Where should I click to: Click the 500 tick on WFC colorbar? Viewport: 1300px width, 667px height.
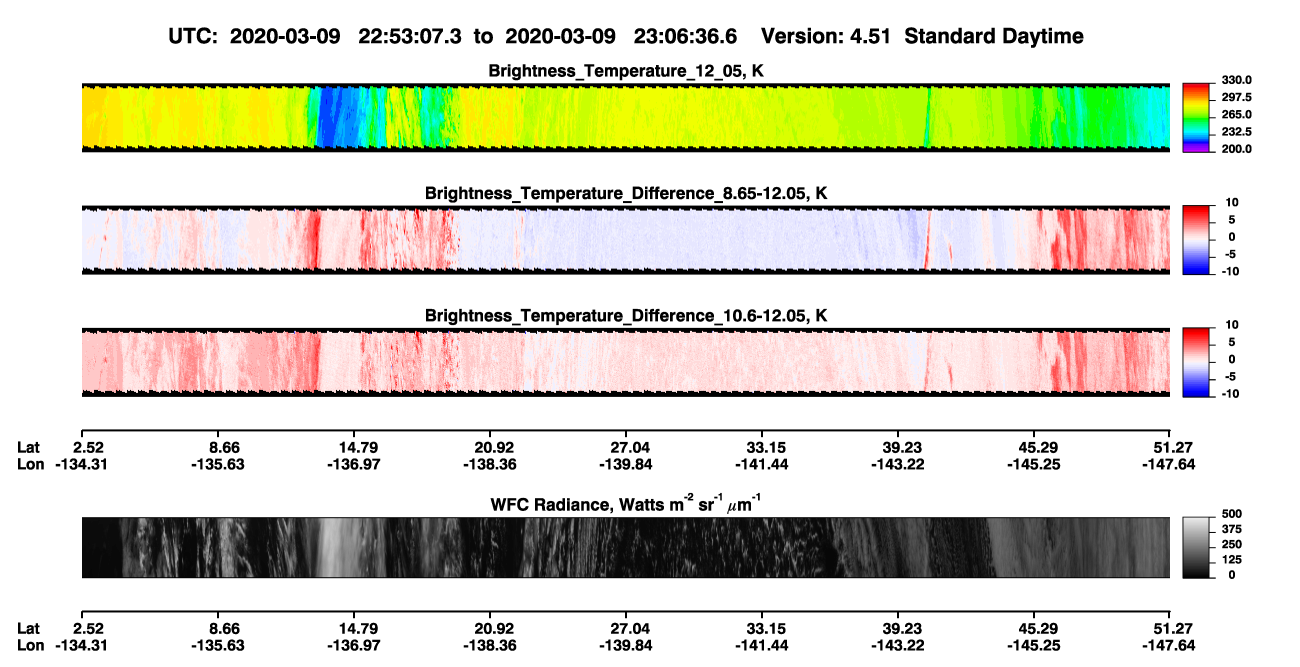point(1231,514)
